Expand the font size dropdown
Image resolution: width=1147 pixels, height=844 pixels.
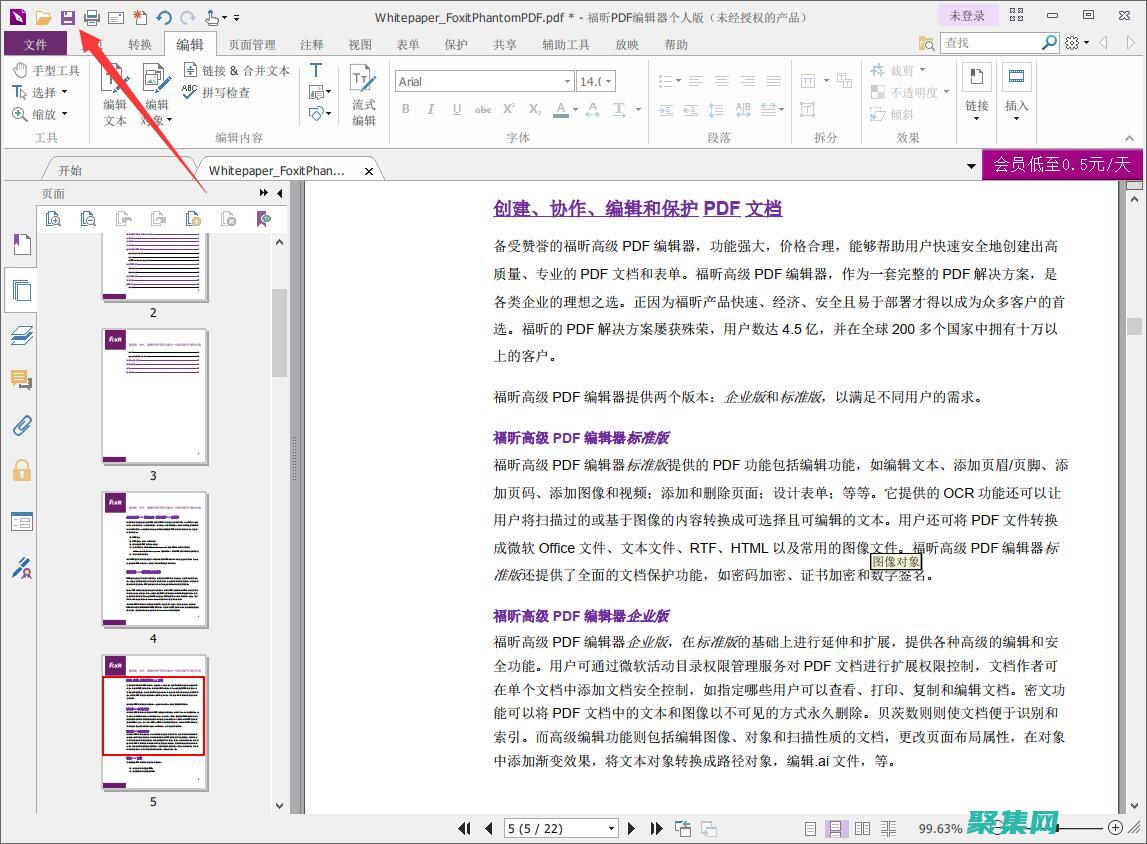pos(608,81)
